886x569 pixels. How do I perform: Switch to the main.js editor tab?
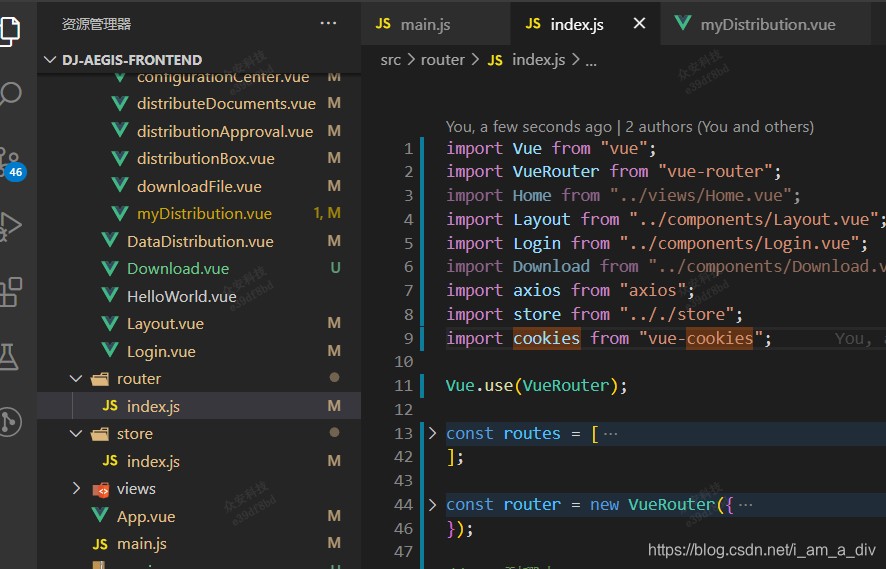(x=424, y=24)
